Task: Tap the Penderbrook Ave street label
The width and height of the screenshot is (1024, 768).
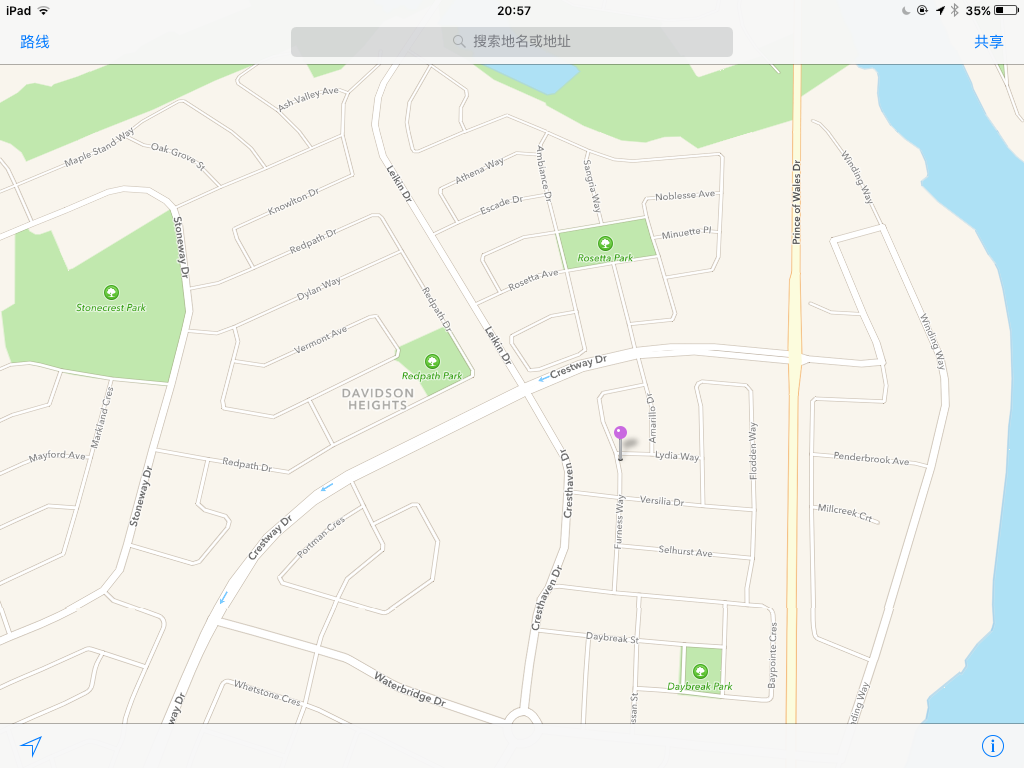Action: point(871,458)
